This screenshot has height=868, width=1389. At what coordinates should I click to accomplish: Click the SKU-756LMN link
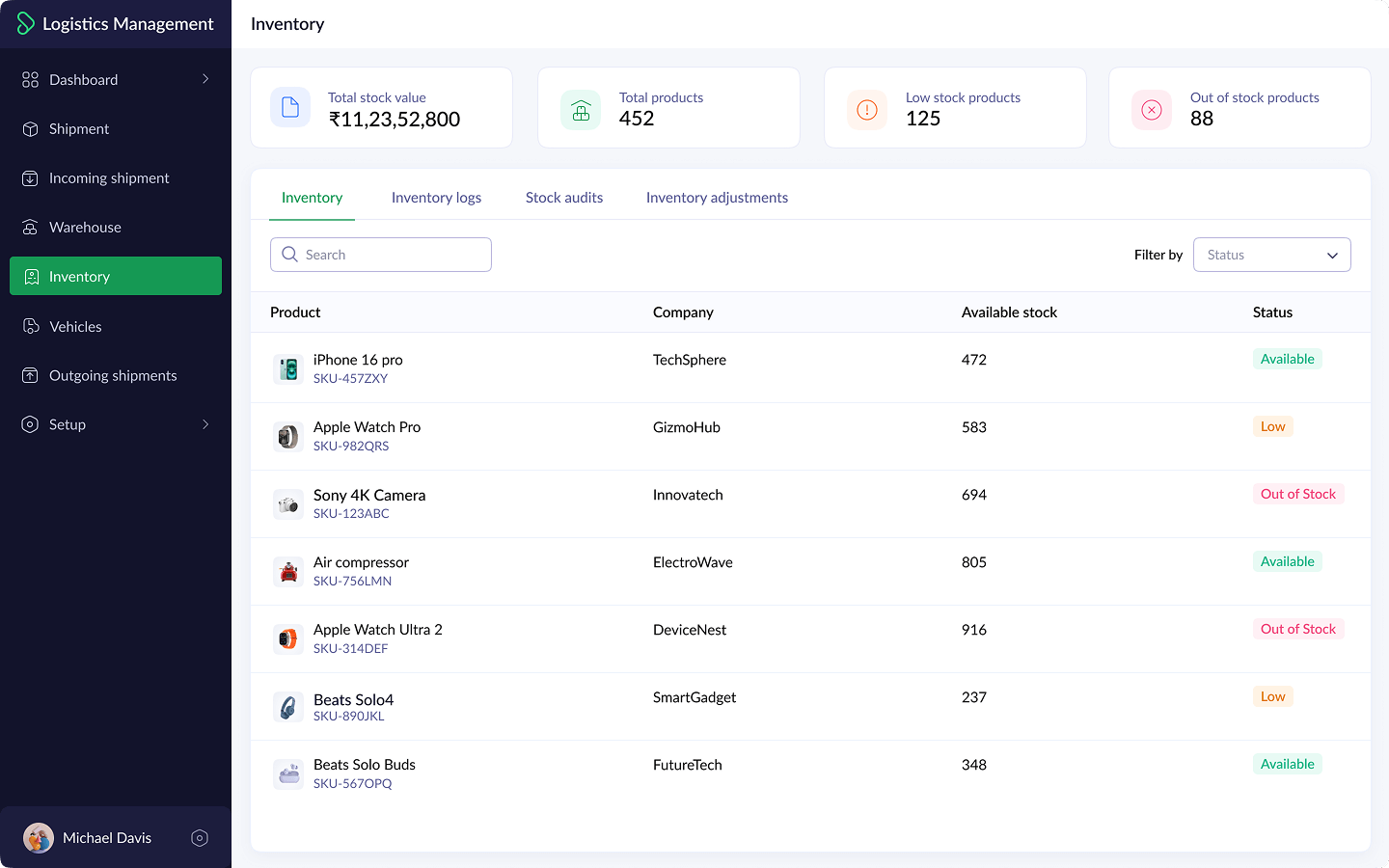click(352, 581)
